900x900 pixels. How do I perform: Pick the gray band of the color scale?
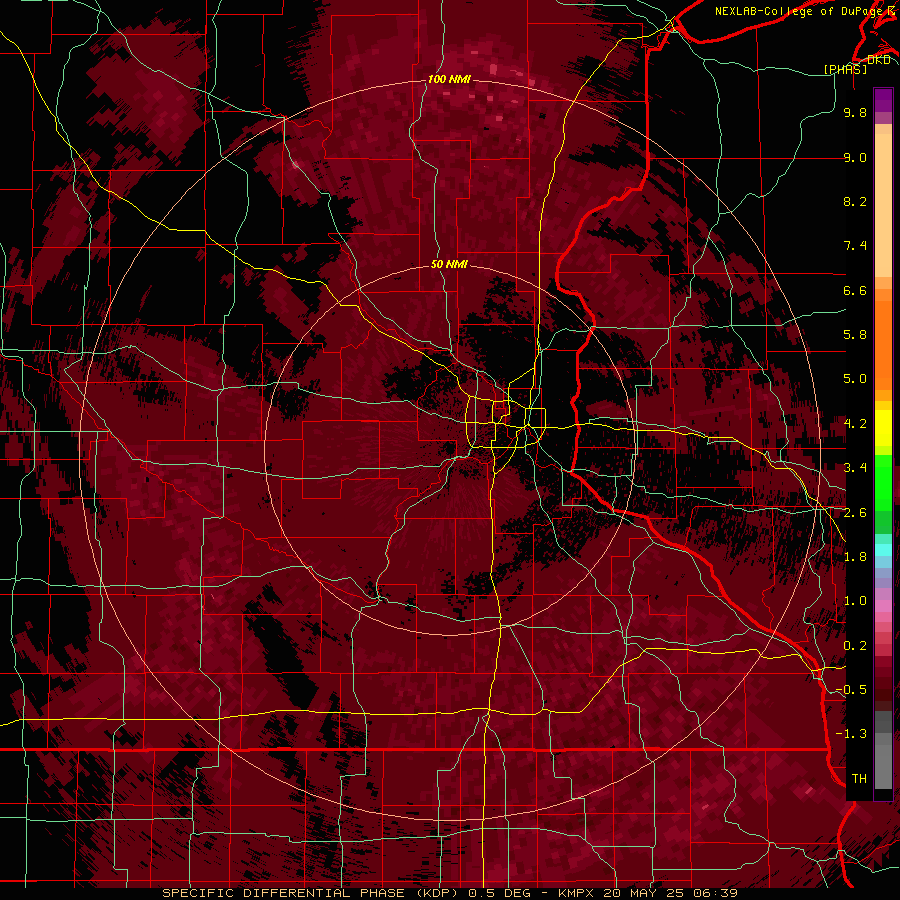click(883, 750)
